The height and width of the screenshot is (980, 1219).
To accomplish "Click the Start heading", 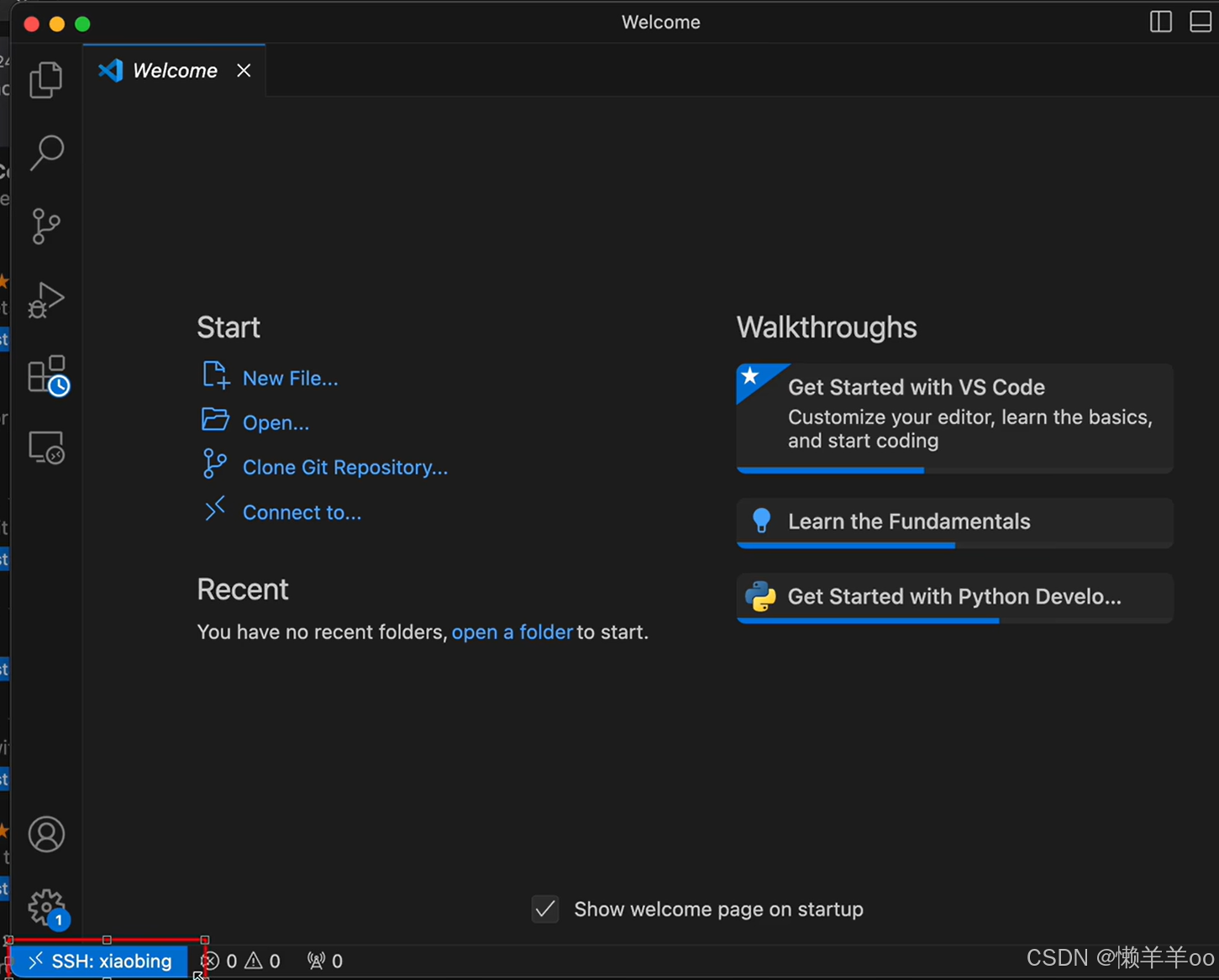I will pyautogui.click(x=229, y=328).
